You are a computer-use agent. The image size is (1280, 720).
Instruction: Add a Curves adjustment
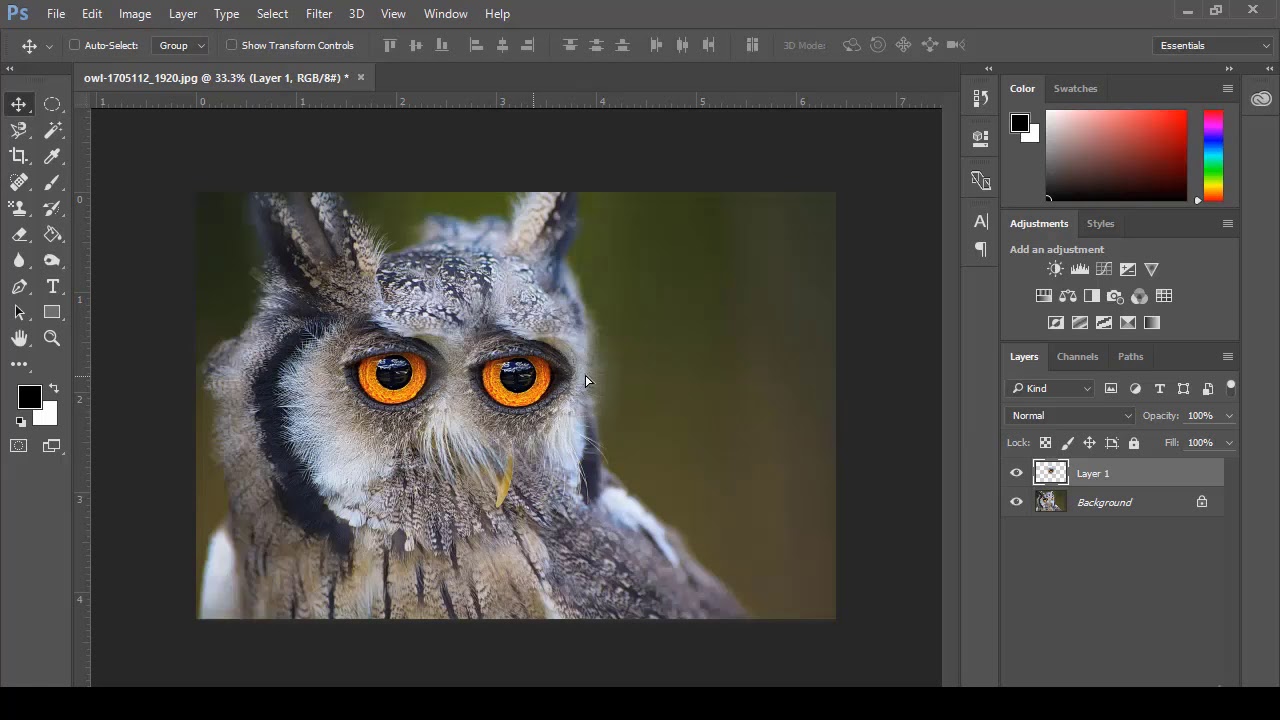tap(1103, 269)
